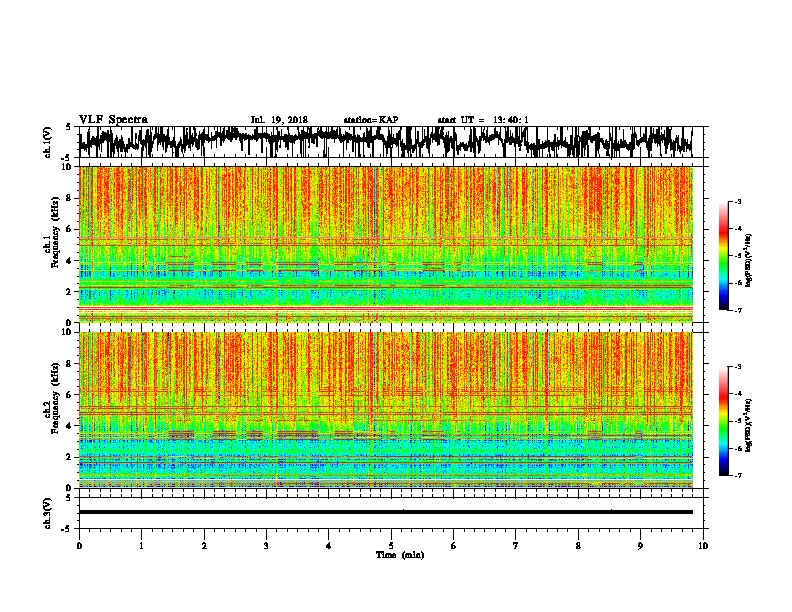Screen dimensions: 792x612
Task: Click time axis tick label '8'
Action: (x=578, y=546)
